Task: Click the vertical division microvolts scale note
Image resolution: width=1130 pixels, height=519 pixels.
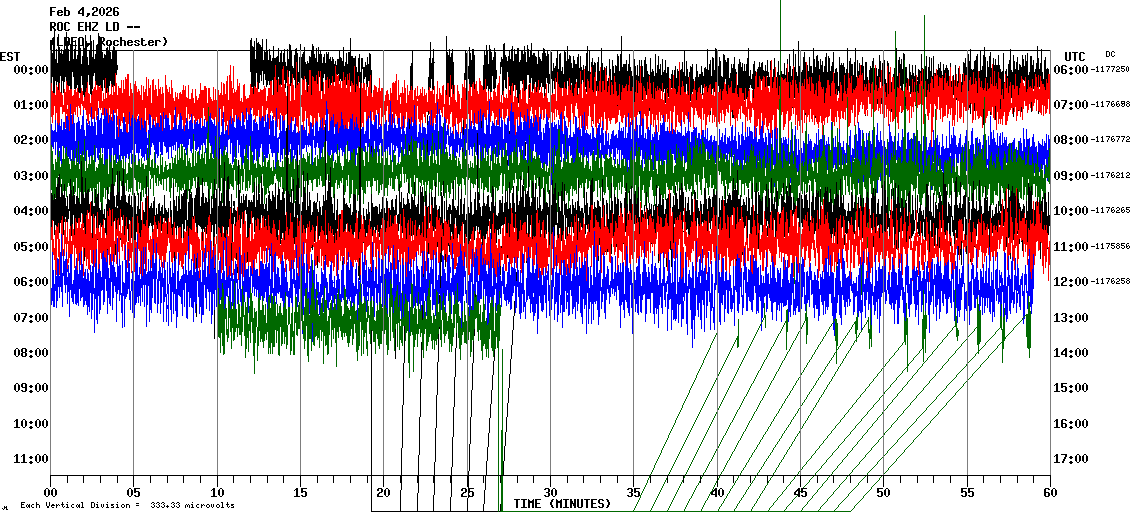Action: coord(127,506)
